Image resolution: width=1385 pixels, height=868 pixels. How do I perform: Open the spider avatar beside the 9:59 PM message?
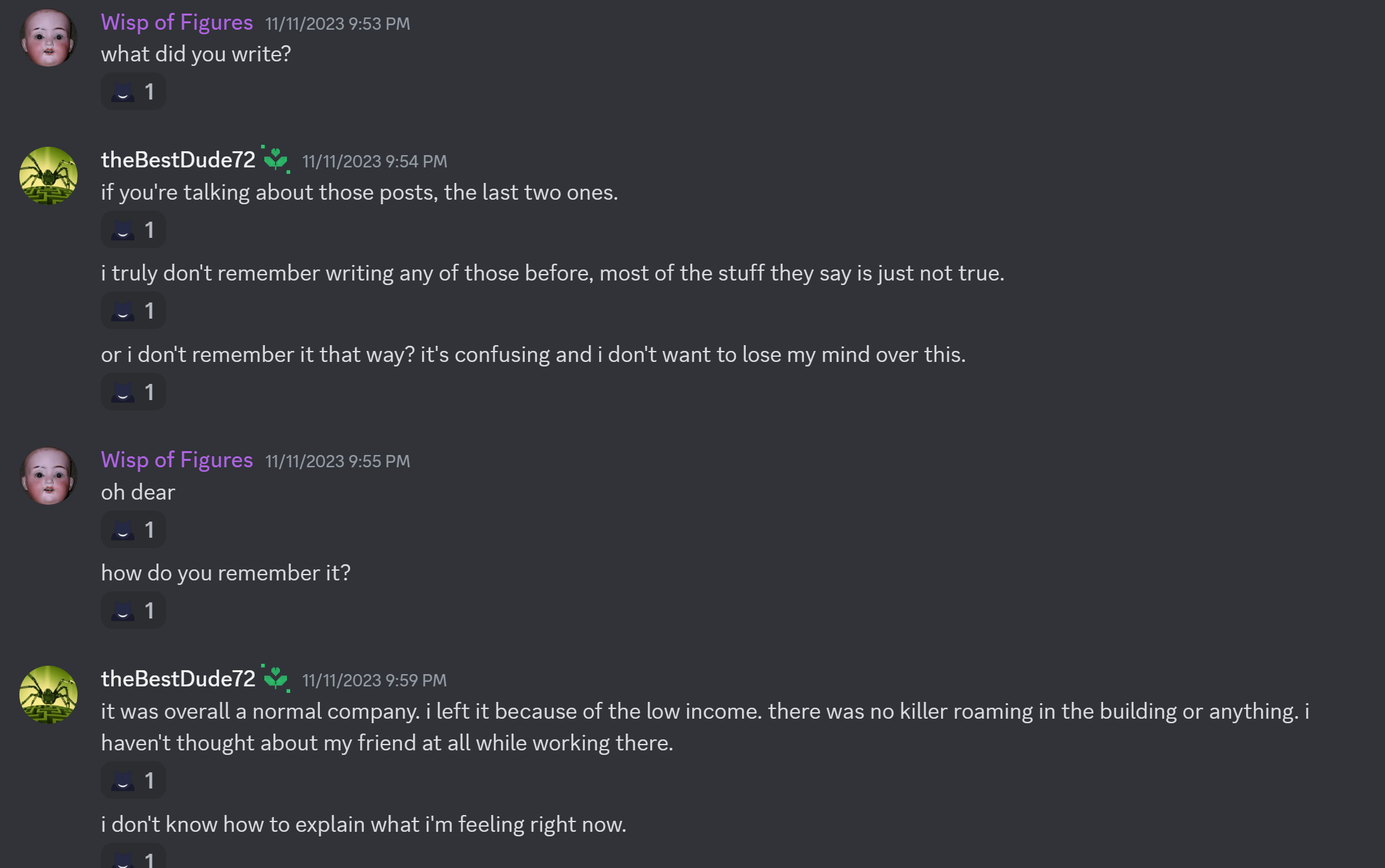48,695
